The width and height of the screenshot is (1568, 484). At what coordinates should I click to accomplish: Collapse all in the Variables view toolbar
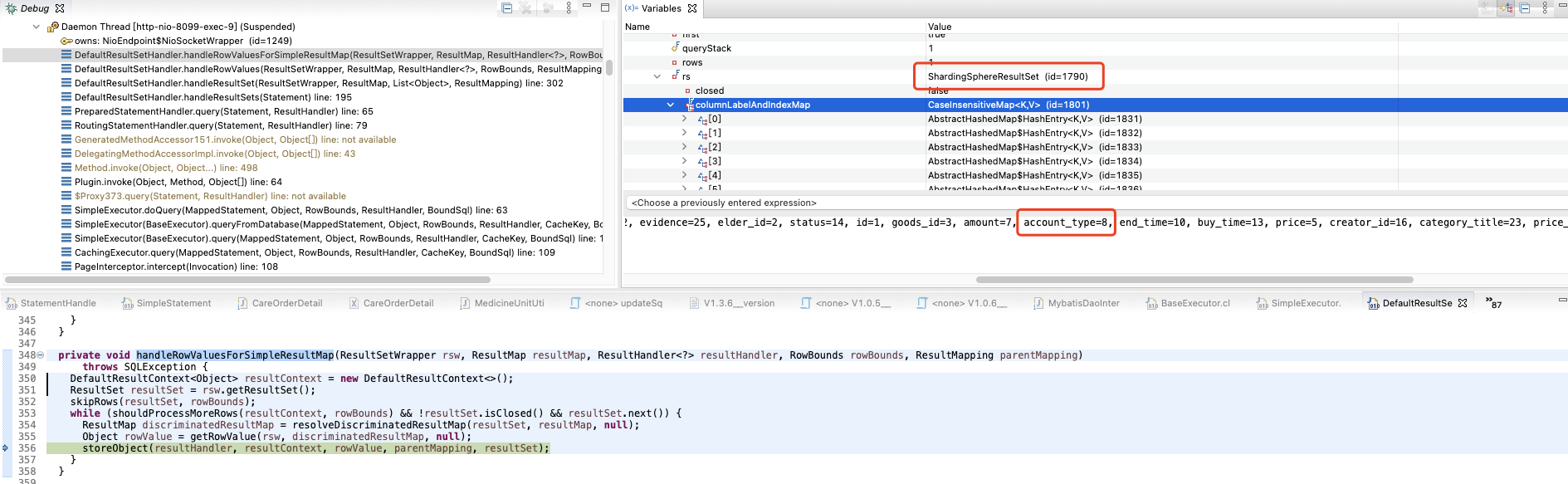[x=1525, y=8]
